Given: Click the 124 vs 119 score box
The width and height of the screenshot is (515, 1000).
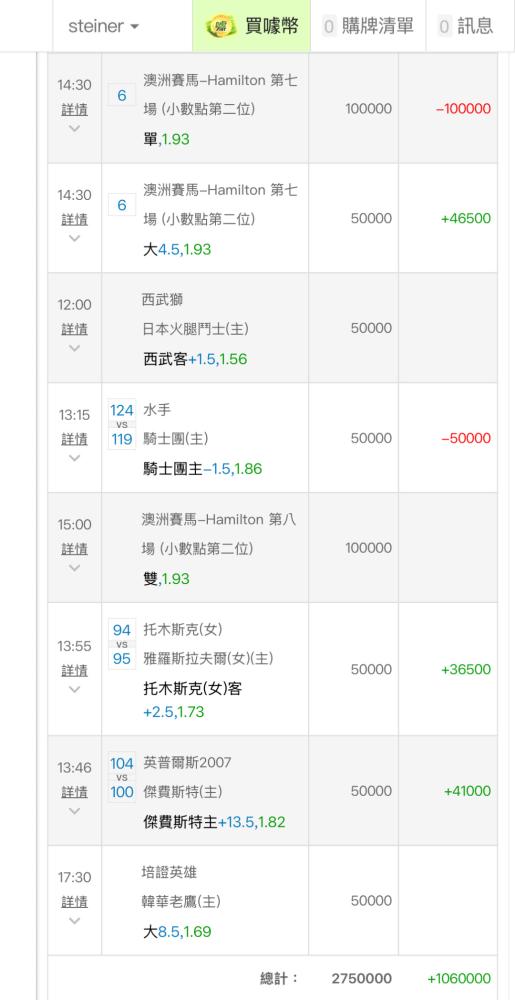Looking at the screenshot, I should (122, 424).
